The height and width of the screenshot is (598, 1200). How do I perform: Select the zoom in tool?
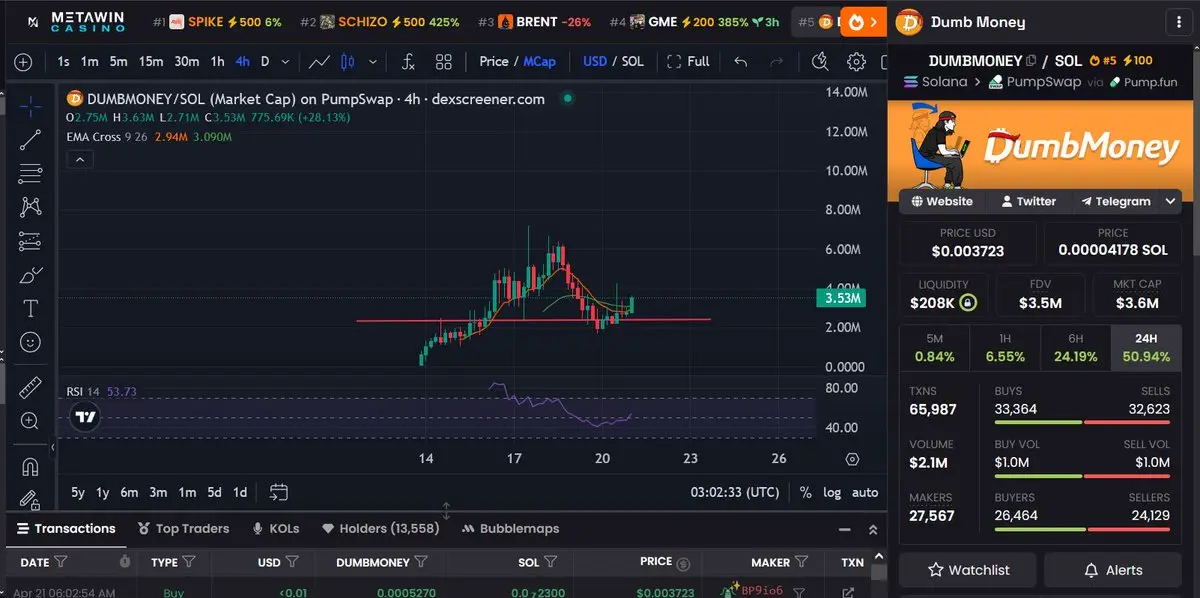tap(31, 421)
